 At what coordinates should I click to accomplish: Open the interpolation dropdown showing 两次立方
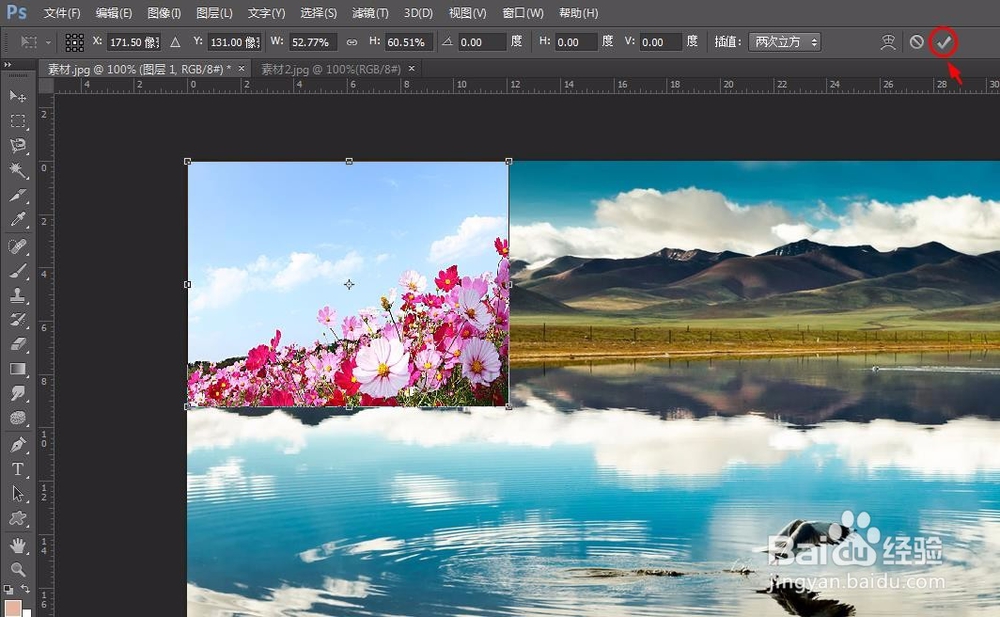[x=783, y=42]
